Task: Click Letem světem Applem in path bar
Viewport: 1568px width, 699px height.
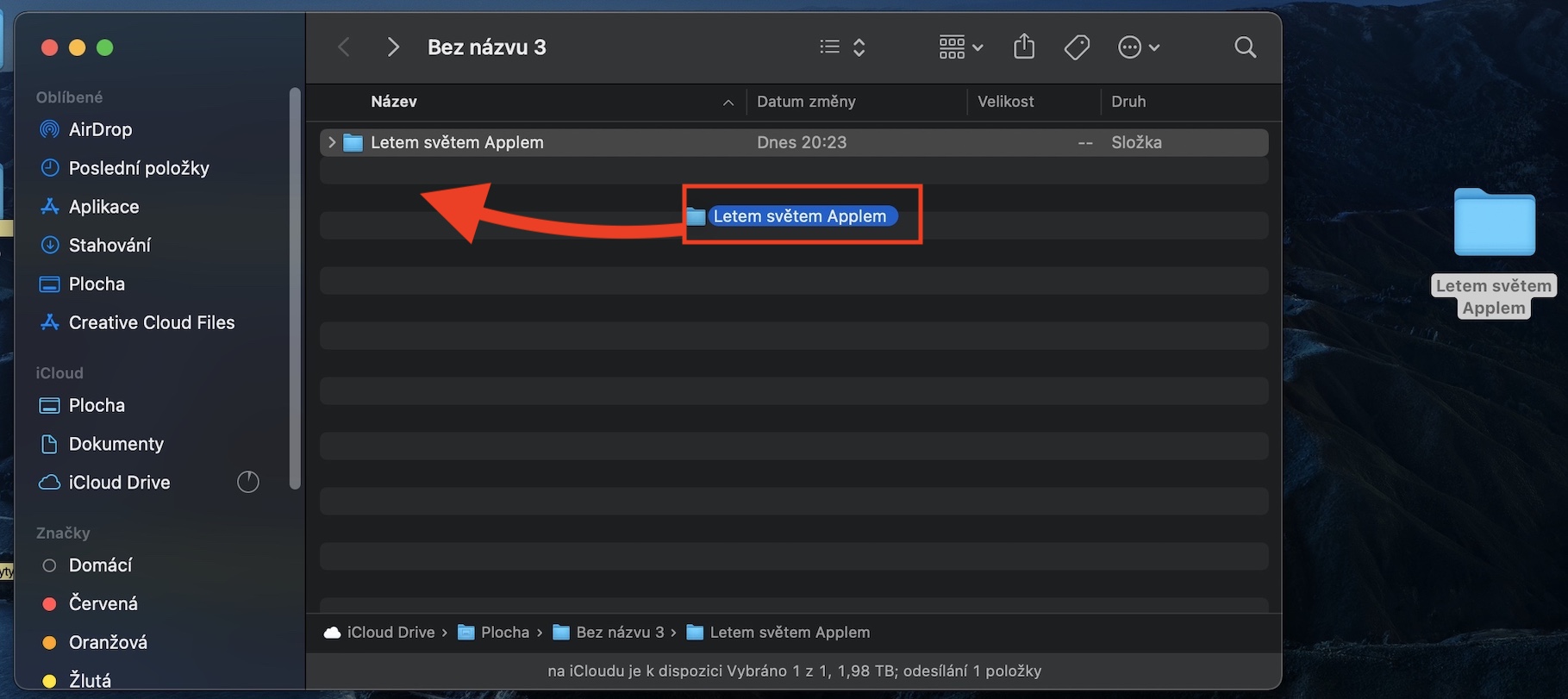Action: point(778,633)
